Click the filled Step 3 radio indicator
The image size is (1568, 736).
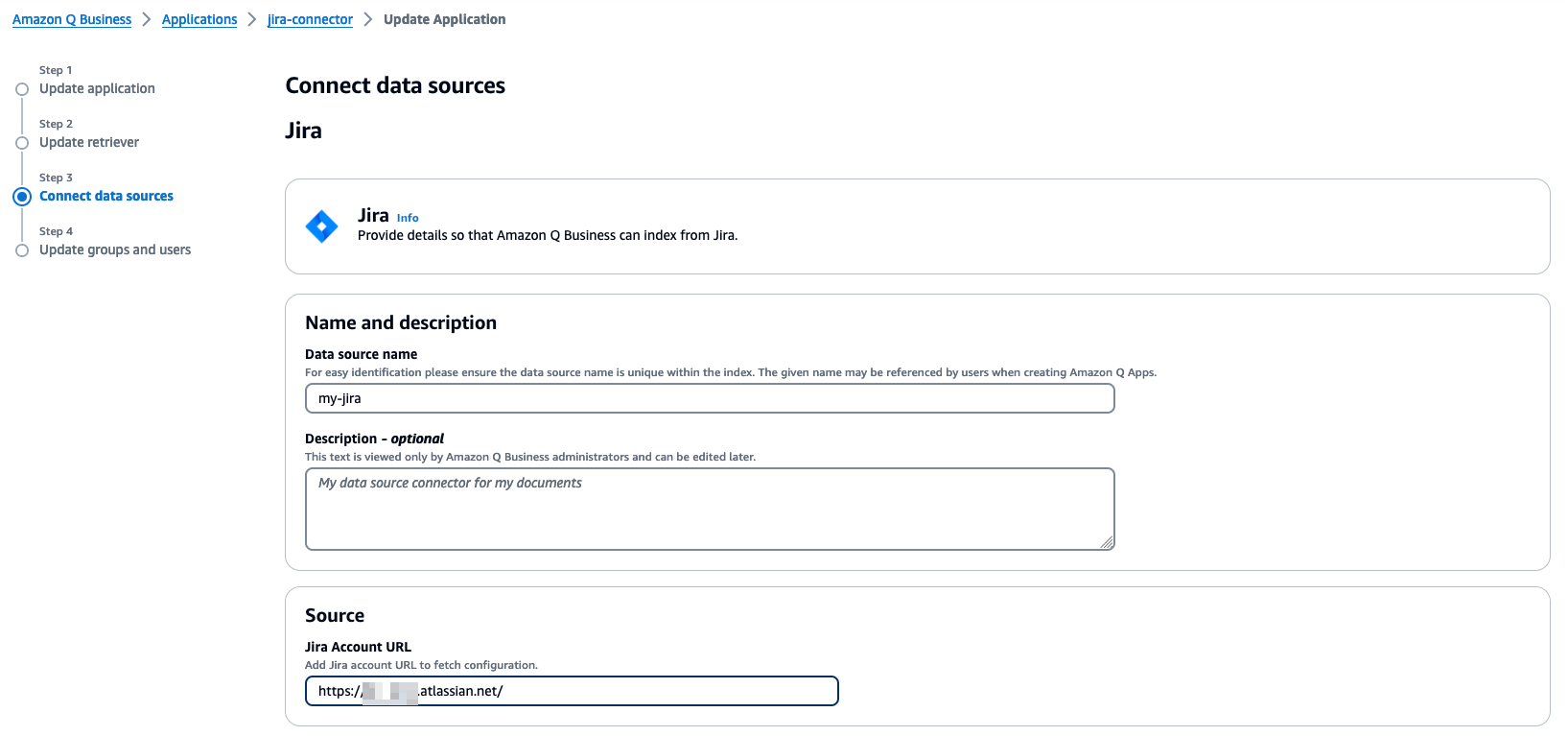click(22, 196)
